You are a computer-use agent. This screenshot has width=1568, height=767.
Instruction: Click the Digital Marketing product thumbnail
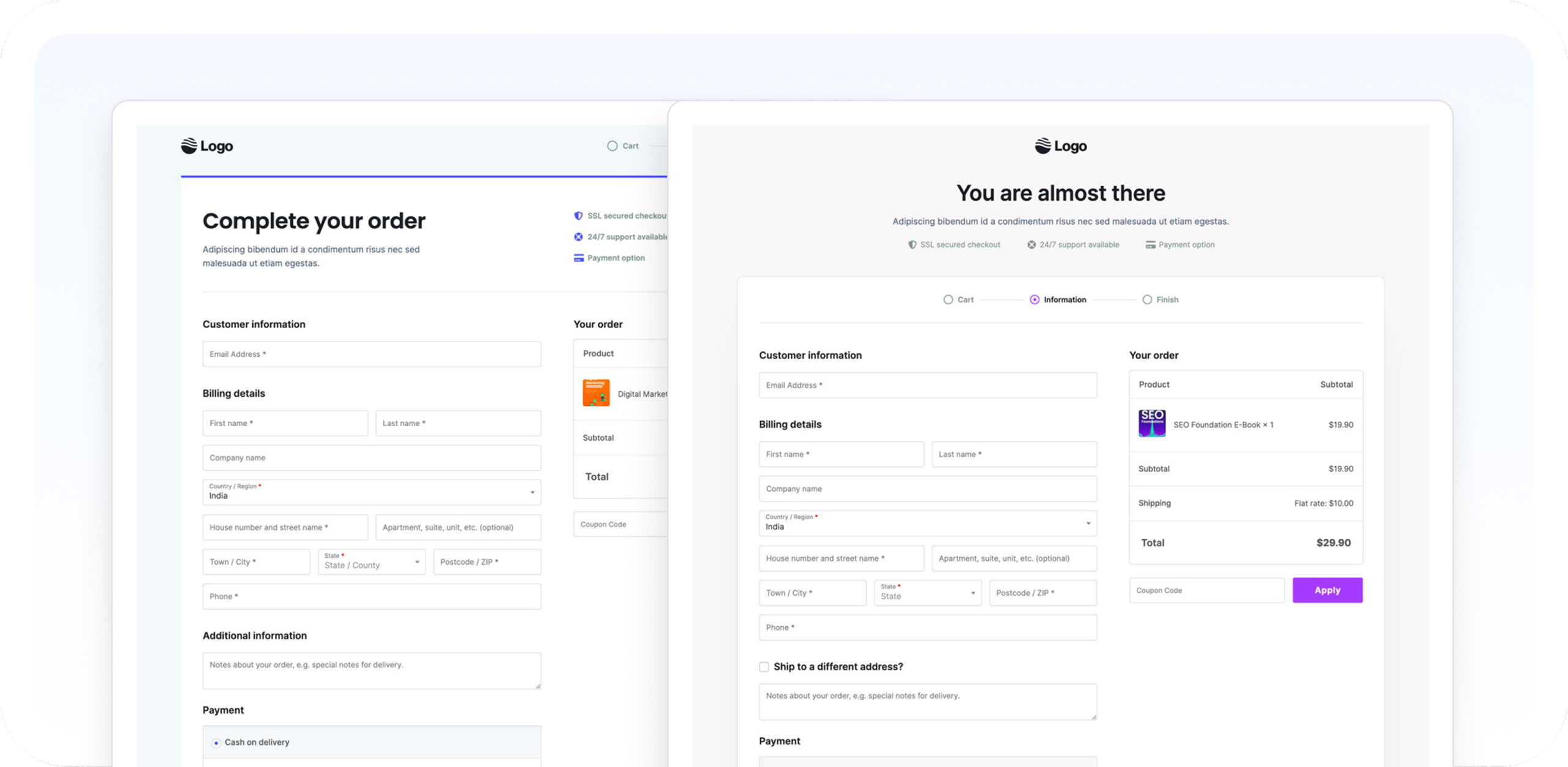[x=595, y=393]
